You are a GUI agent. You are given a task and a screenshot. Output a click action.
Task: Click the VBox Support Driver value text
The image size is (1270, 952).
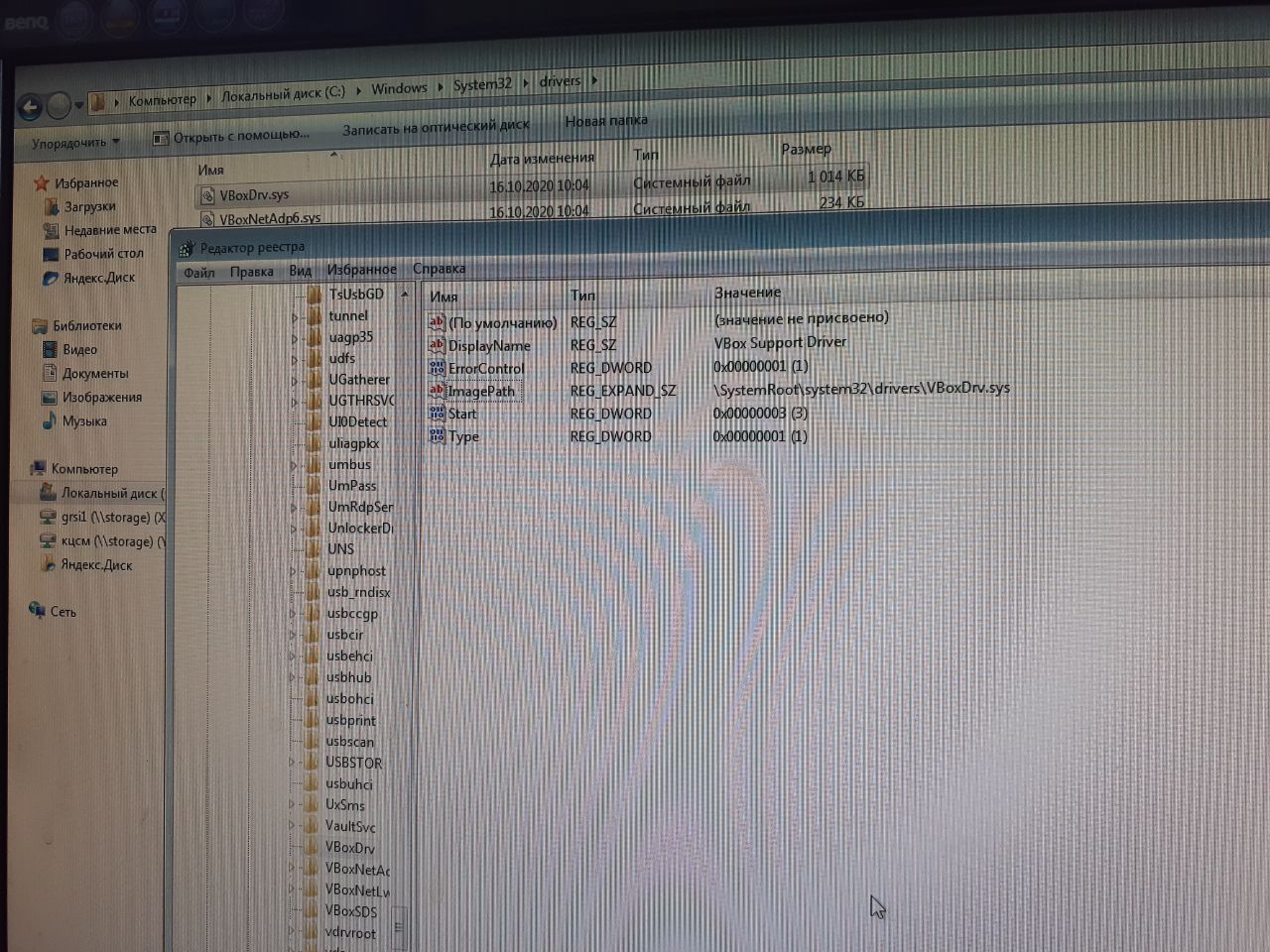tap(780, 342)
